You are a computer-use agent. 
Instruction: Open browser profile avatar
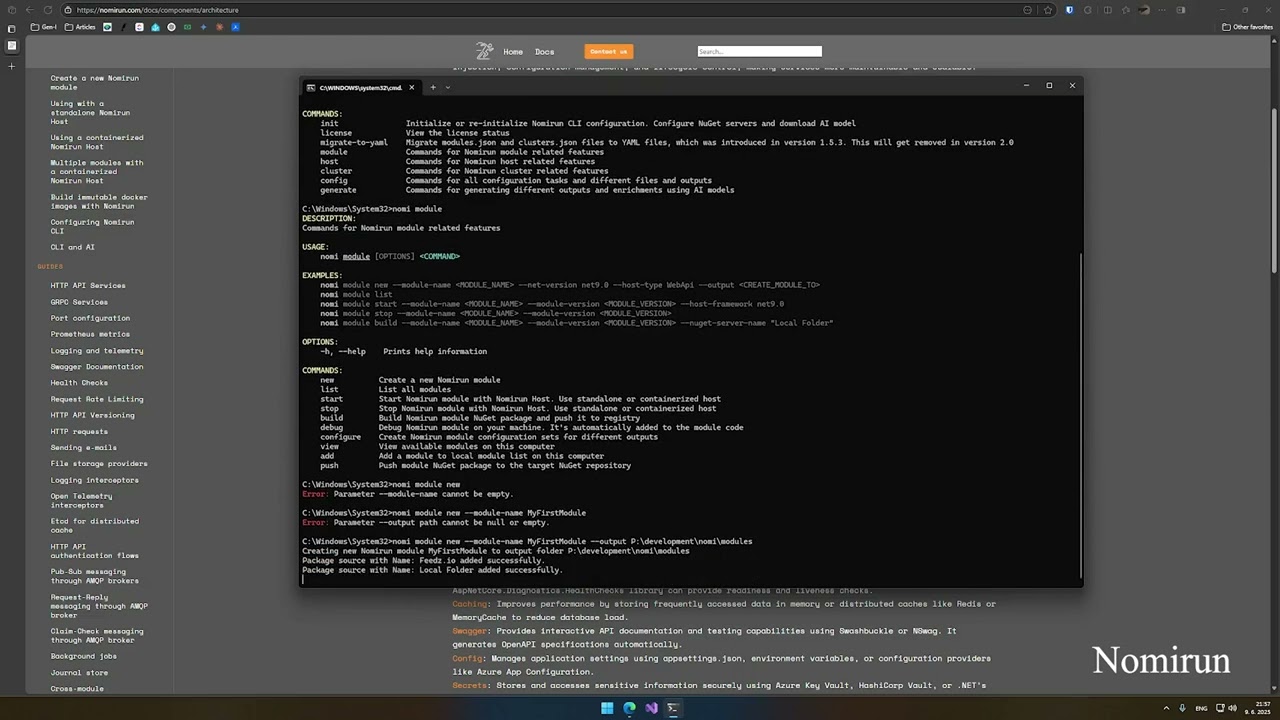coord(1144,10)
